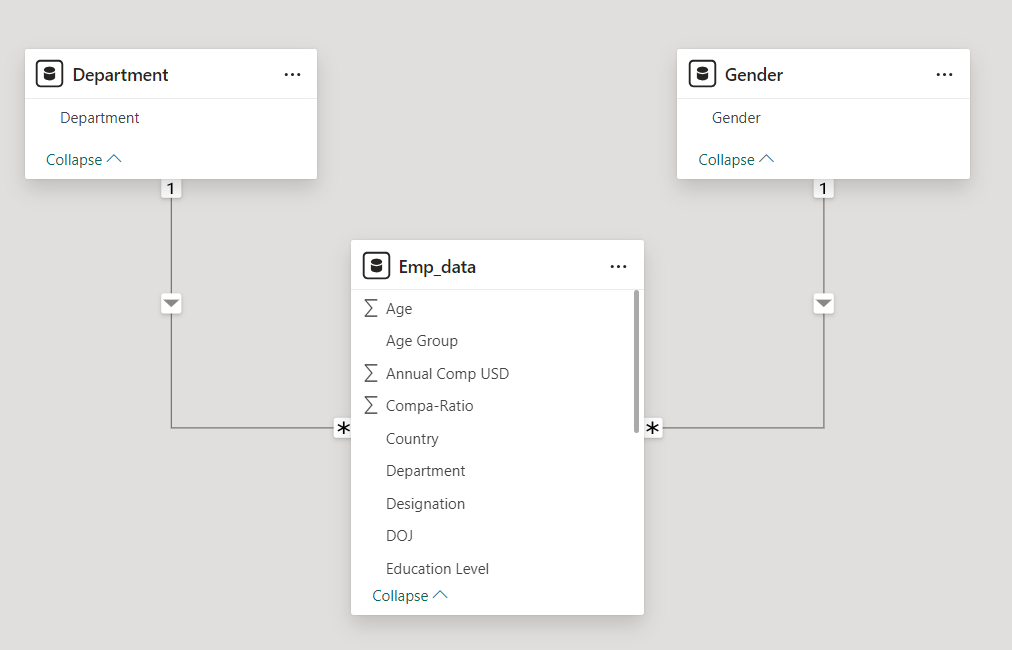Select the Gender column in Gender table
Viewport: 1012px width, 650px height.
(736, 118)
